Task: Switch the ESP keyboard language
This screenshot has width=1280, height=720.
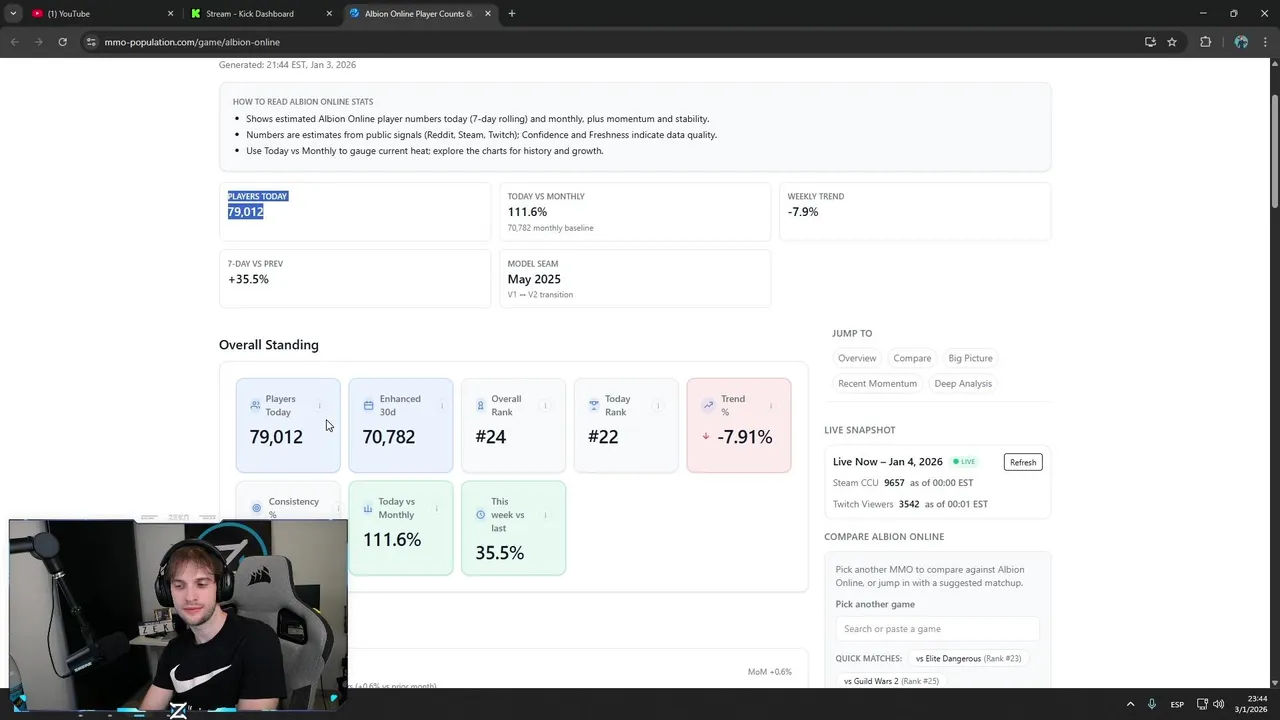Action: pyautogui.click(x=1177, y=704)
